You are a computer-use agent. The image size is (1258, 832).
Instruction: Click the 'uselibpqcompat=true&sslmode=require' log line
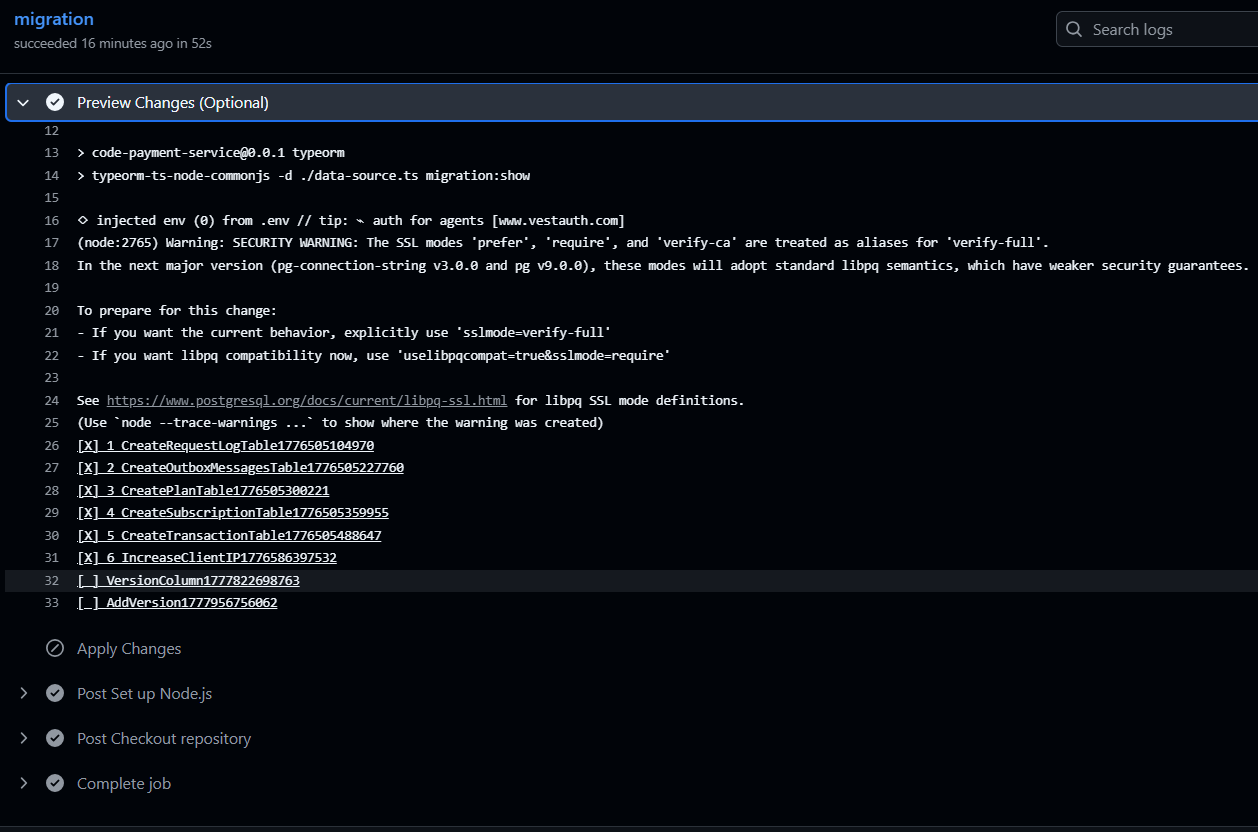(x=373, y=355)
